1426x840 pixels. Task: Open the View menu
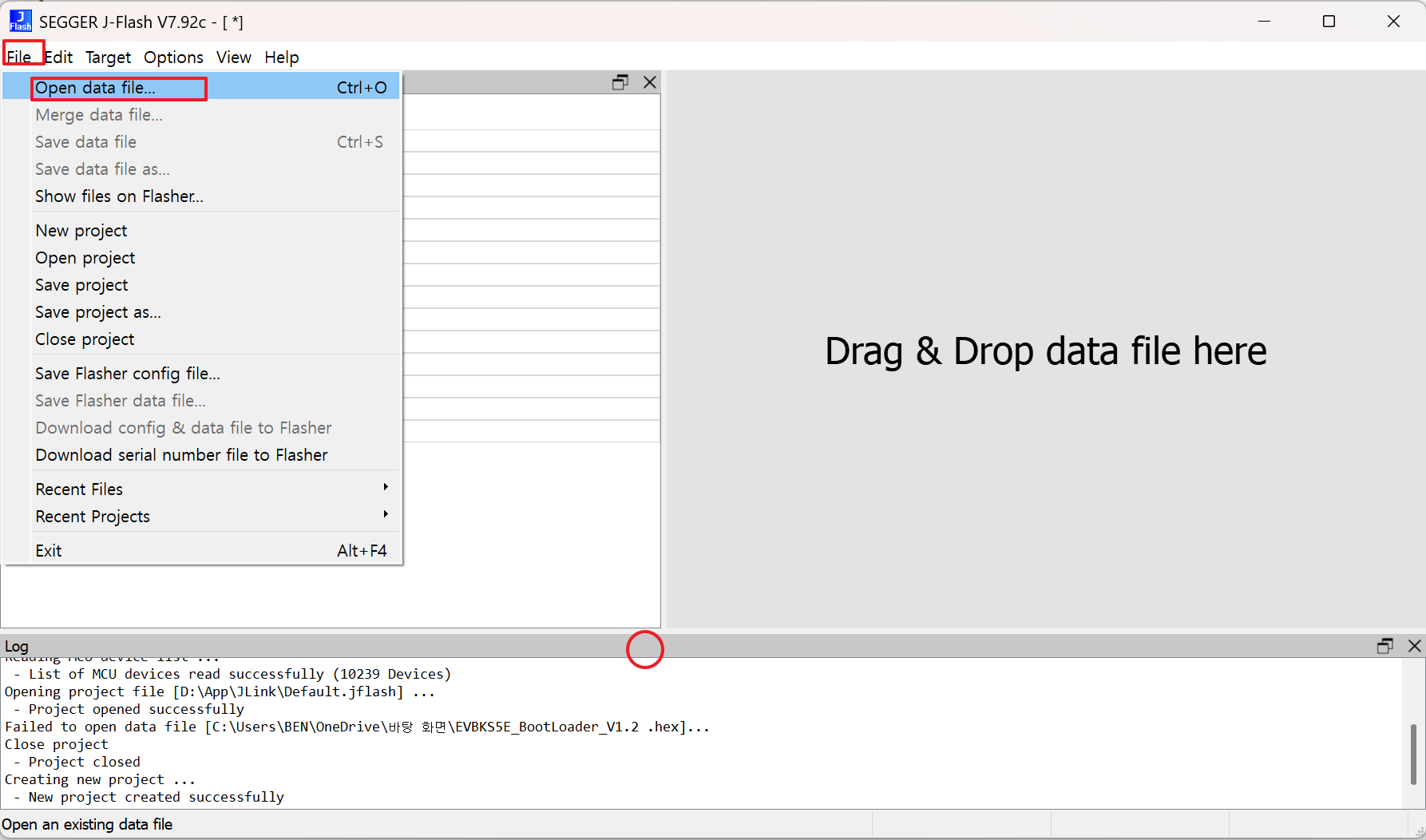[233, 57]
